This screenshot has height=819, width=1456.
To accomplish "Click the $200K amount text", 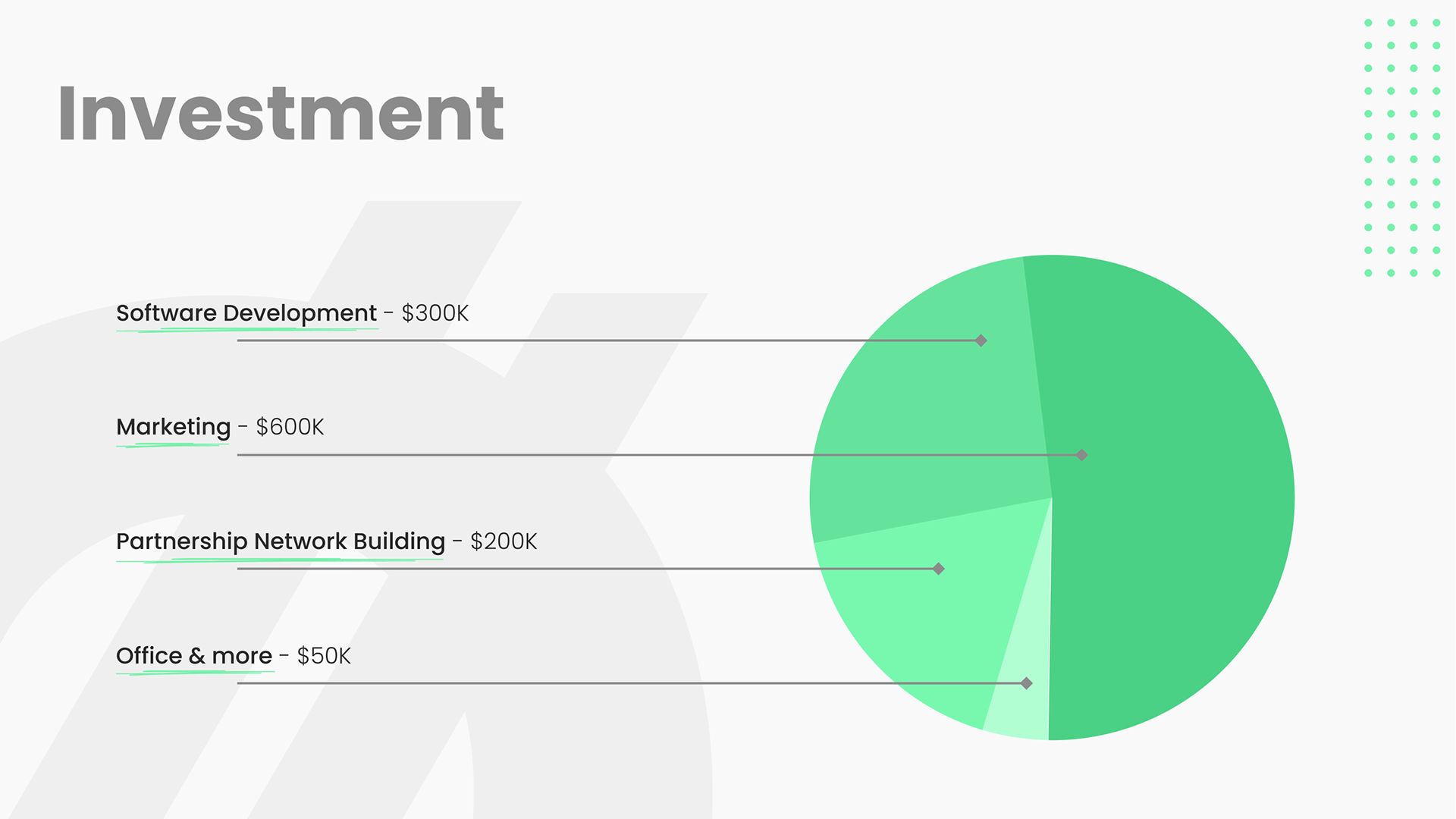I will click(x=504, y=541).
